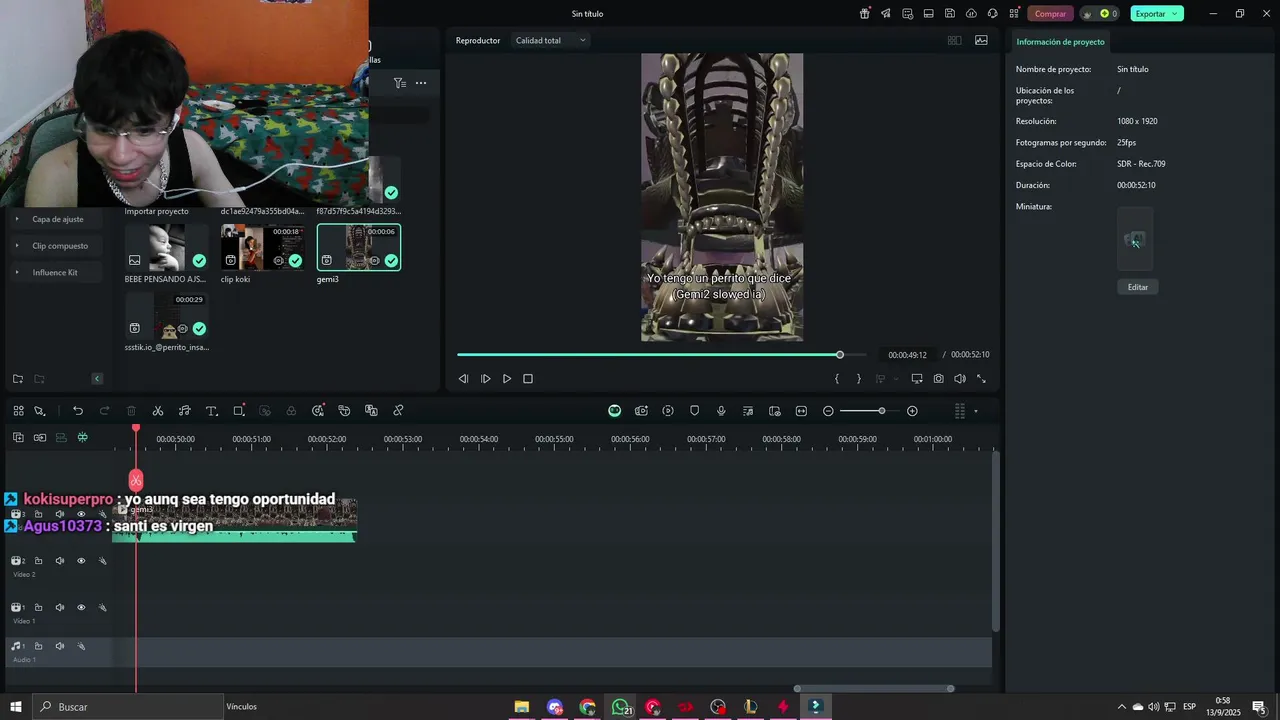This screenshot has height=720, width=1280.
Task: Select the gemi3 media thumbnail
Action: tap(359, 247)
